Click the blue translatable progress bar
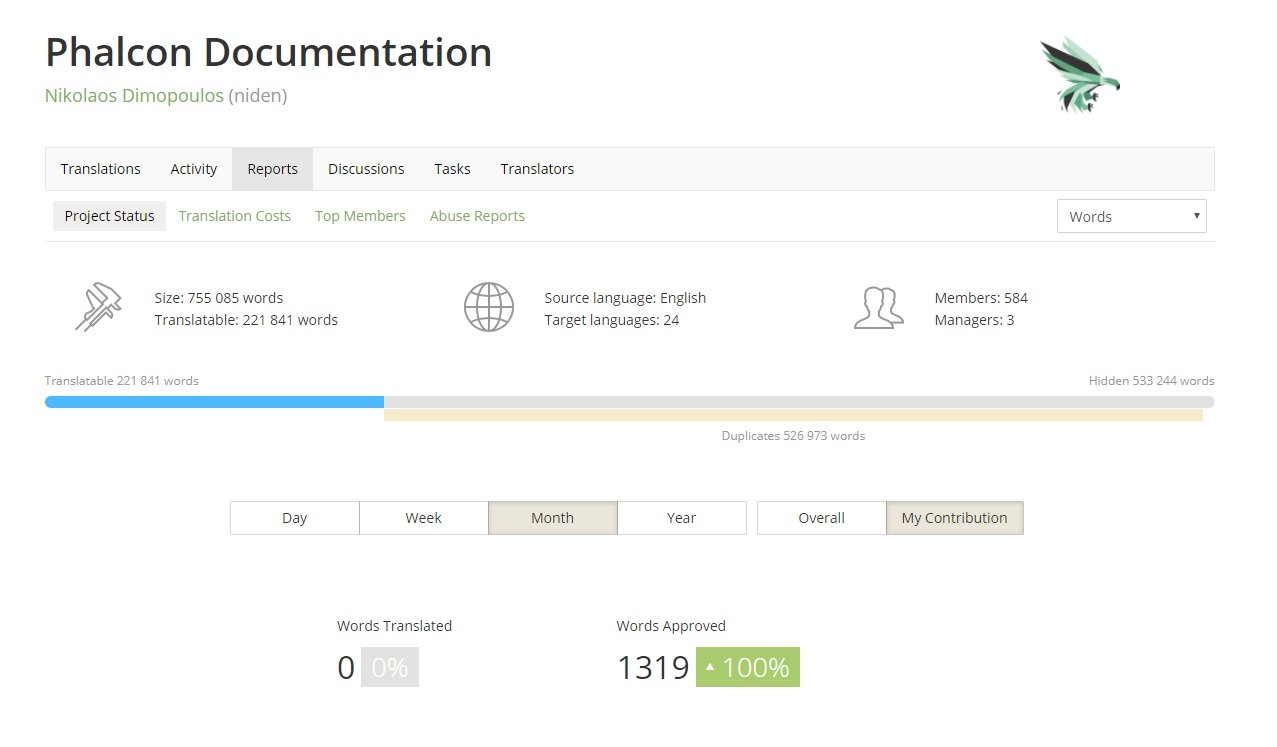The width and height of the screenshot is (1277, 747). click(214, 402)
